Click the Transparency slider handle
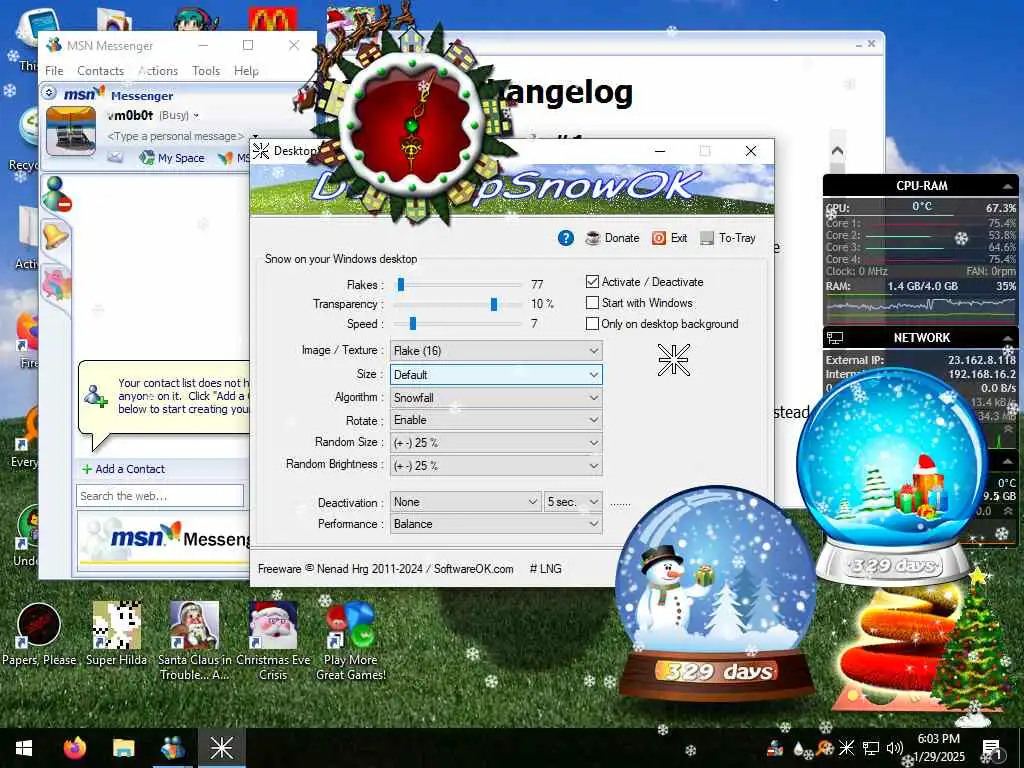 click(494, 304)
